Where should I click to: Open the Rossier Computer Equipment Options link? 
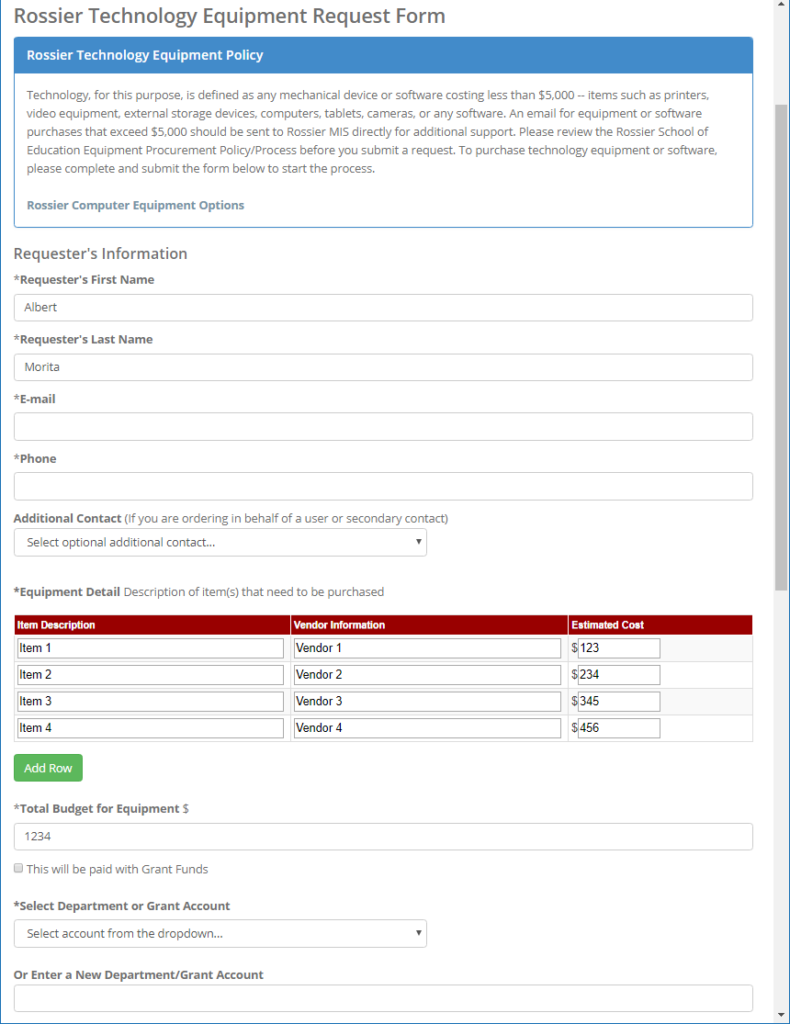point(135,205)
